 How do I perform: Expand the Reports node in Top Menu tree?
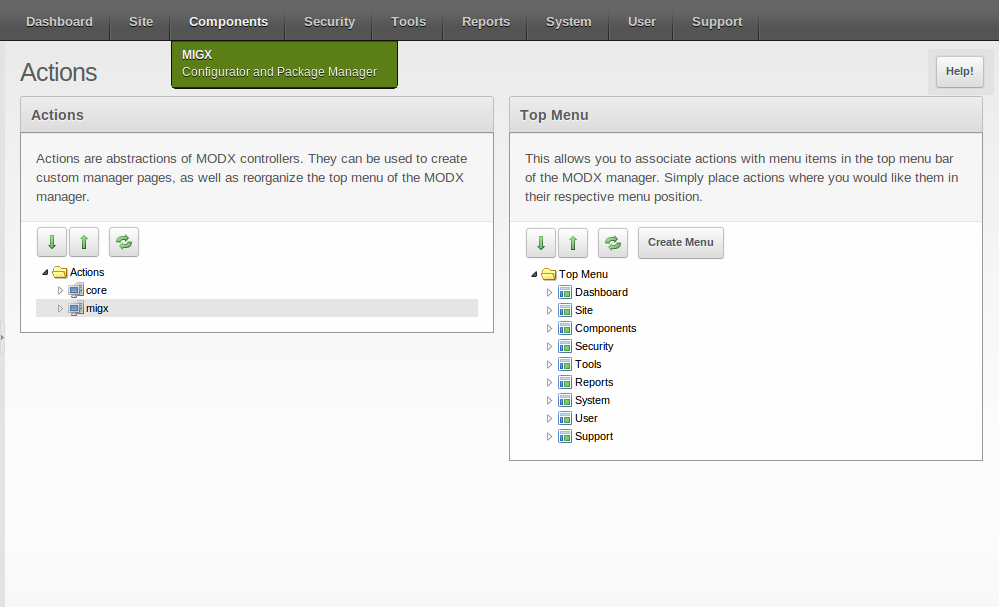pyautogui.click(x=549, y=382)
